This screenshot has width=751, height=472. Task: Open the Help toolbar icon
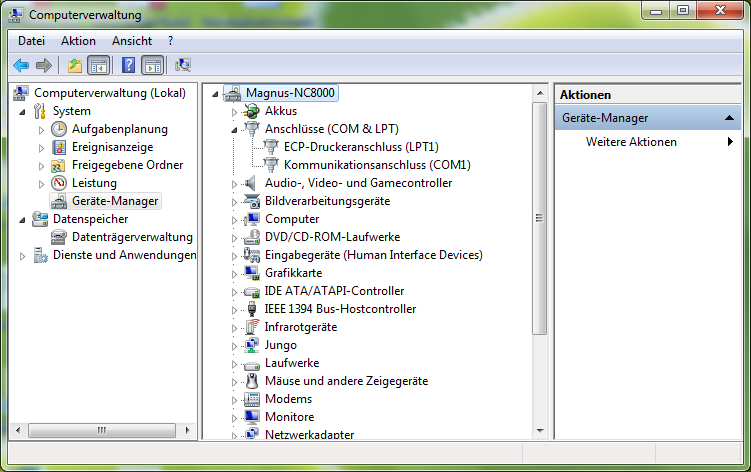[128, 65]
